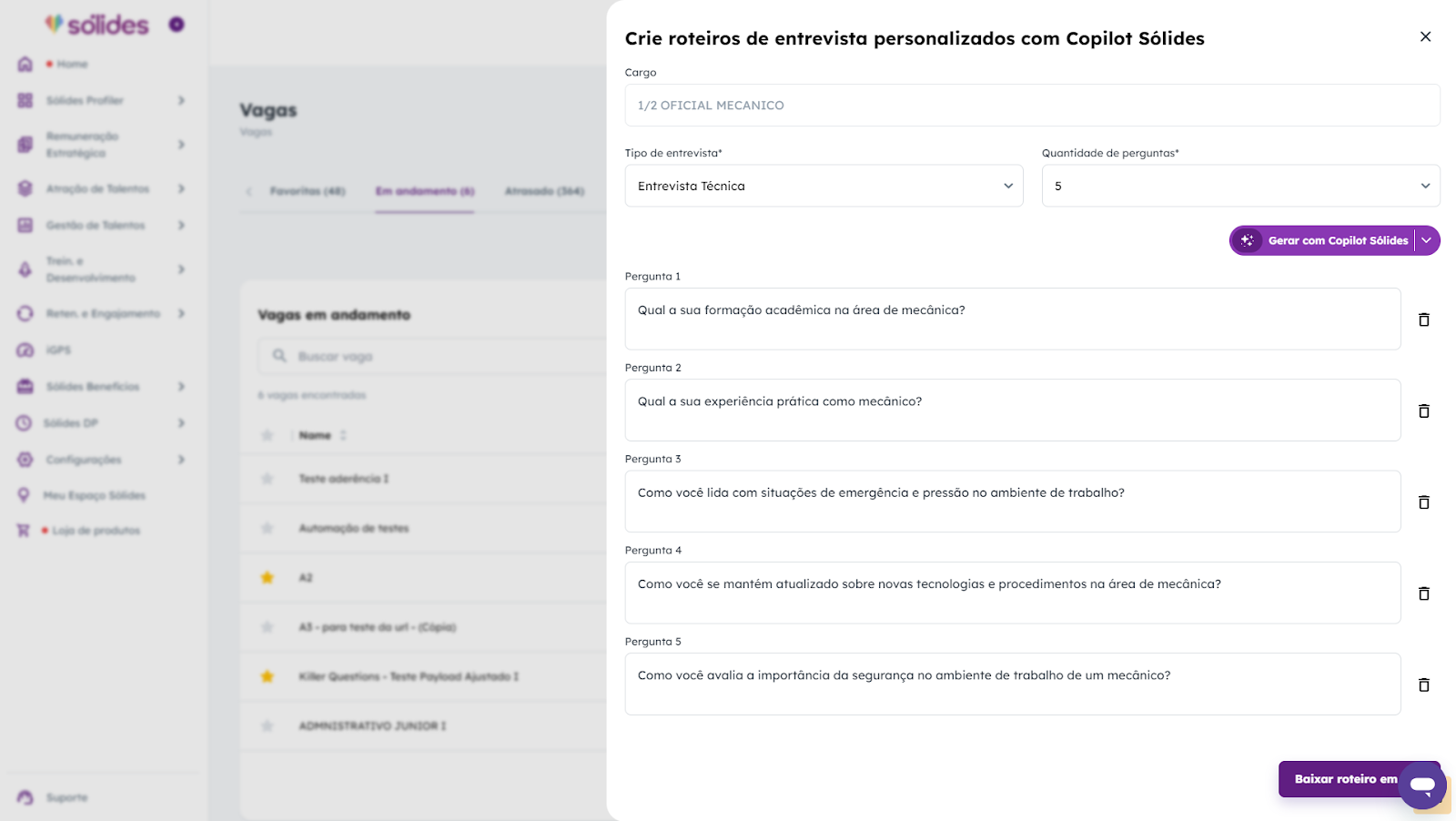
Task: Edit the Pergunta 3 text about emergência
Action: (x=1012, y=502)
